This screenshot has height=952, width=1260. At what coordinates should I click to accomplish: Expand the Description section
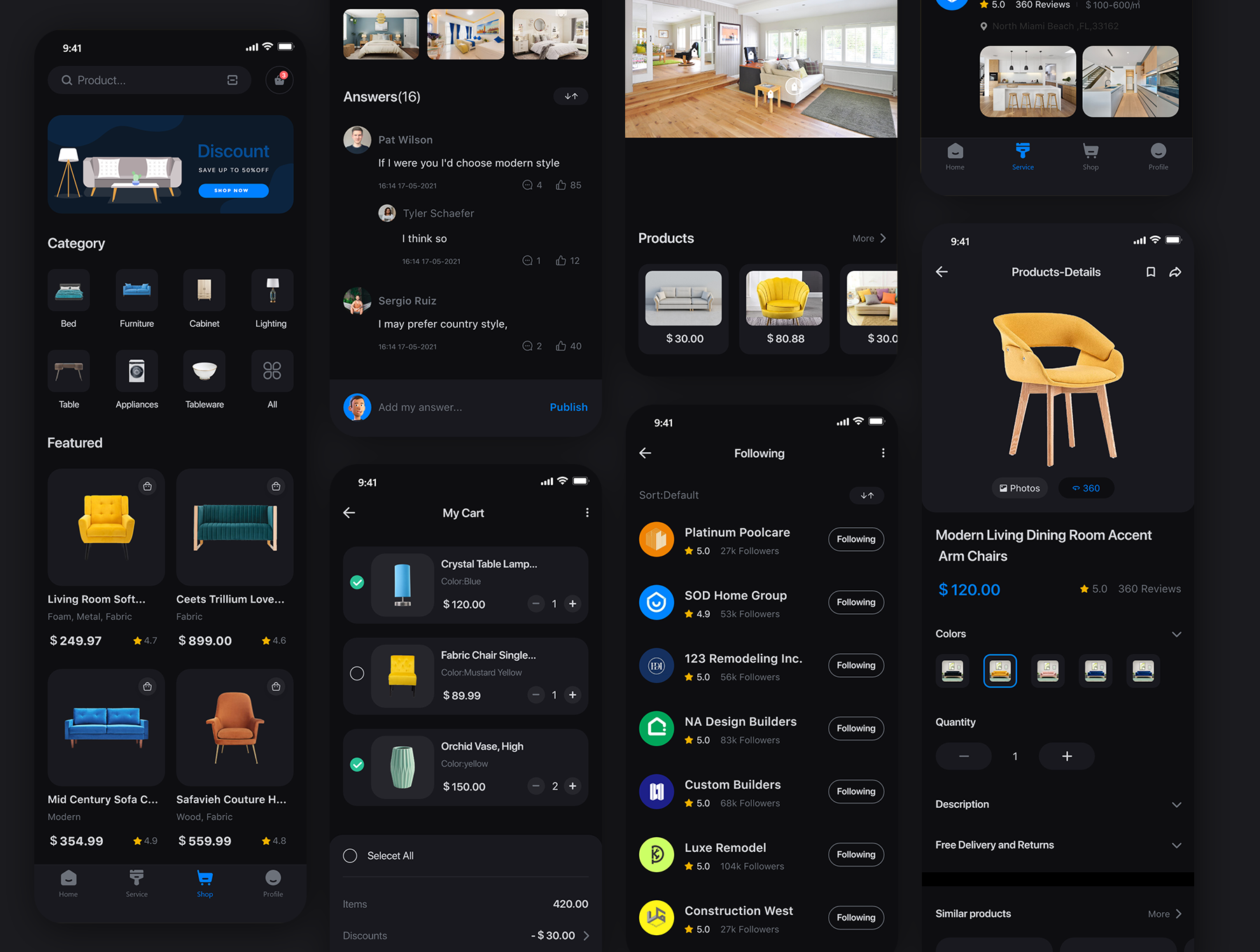[1176, 805]
